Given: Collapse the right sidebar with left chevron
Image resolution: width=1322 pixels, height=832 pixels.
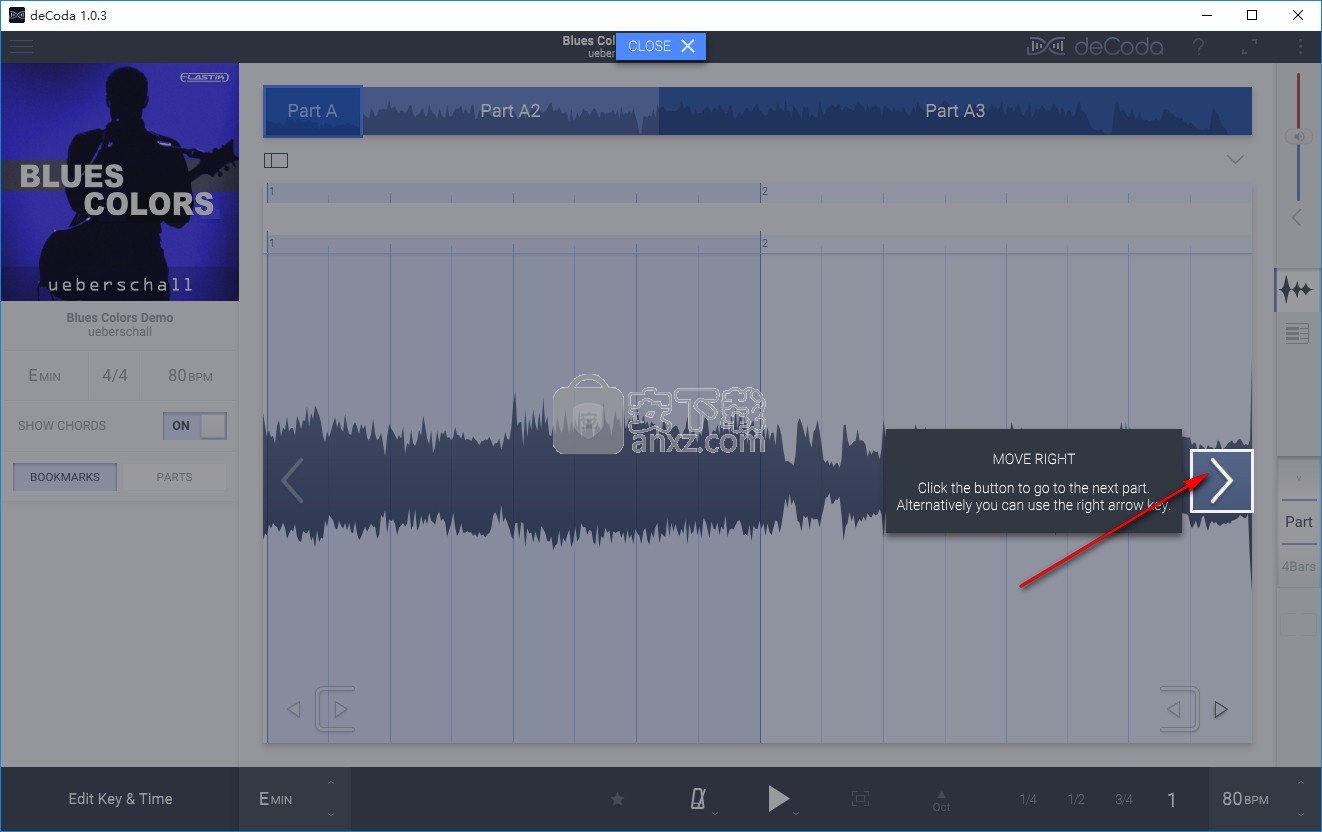Looking at the screenshot, I should click(1297, 217).
